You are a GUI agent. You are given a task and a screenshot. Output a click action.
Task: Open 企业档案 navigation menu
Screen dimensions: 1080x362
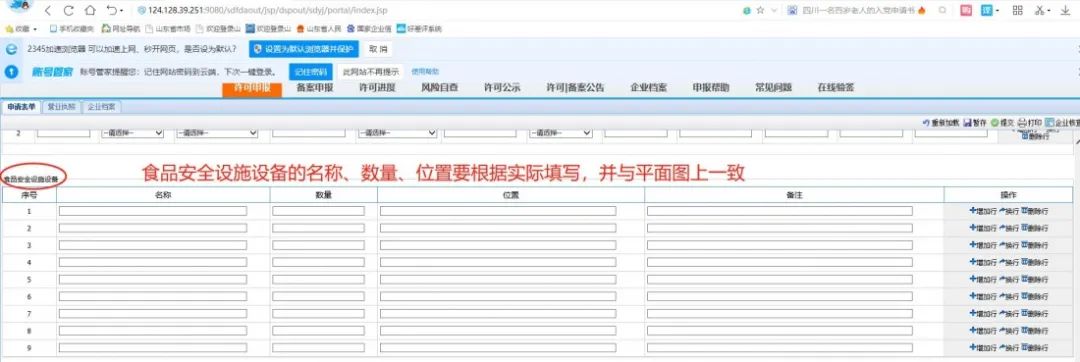pyautogui.click(x=648, y=88)
